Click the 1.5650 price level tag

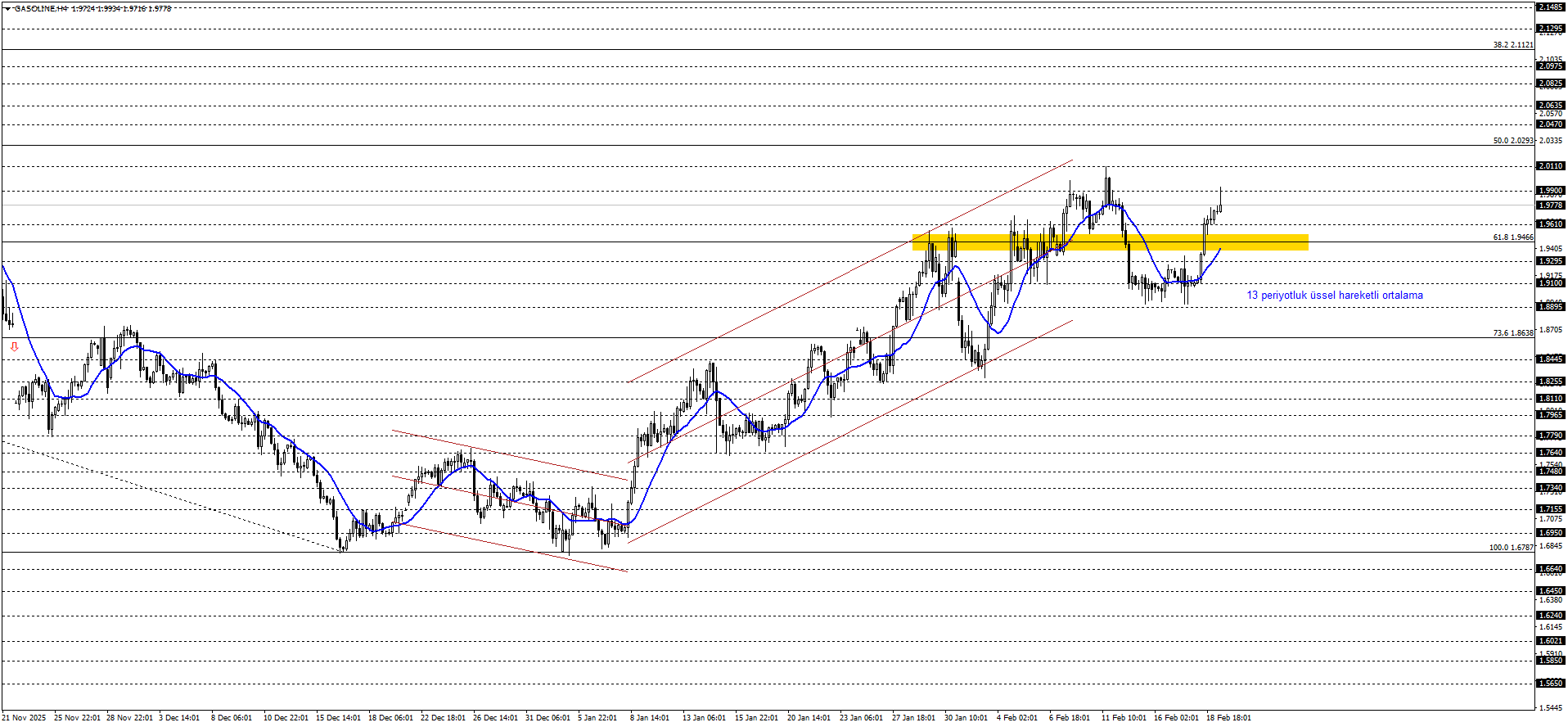[1550, 684]
